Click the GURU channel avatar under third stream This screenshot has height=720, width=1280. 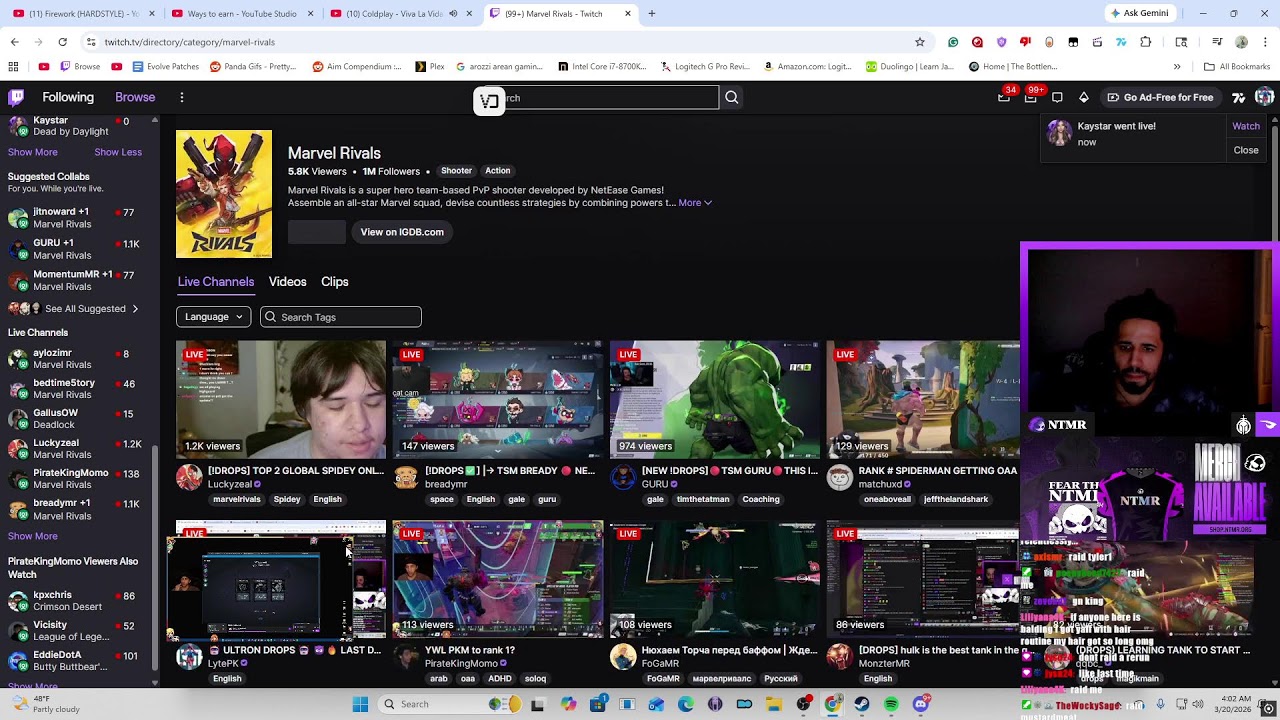pos(623,477)
